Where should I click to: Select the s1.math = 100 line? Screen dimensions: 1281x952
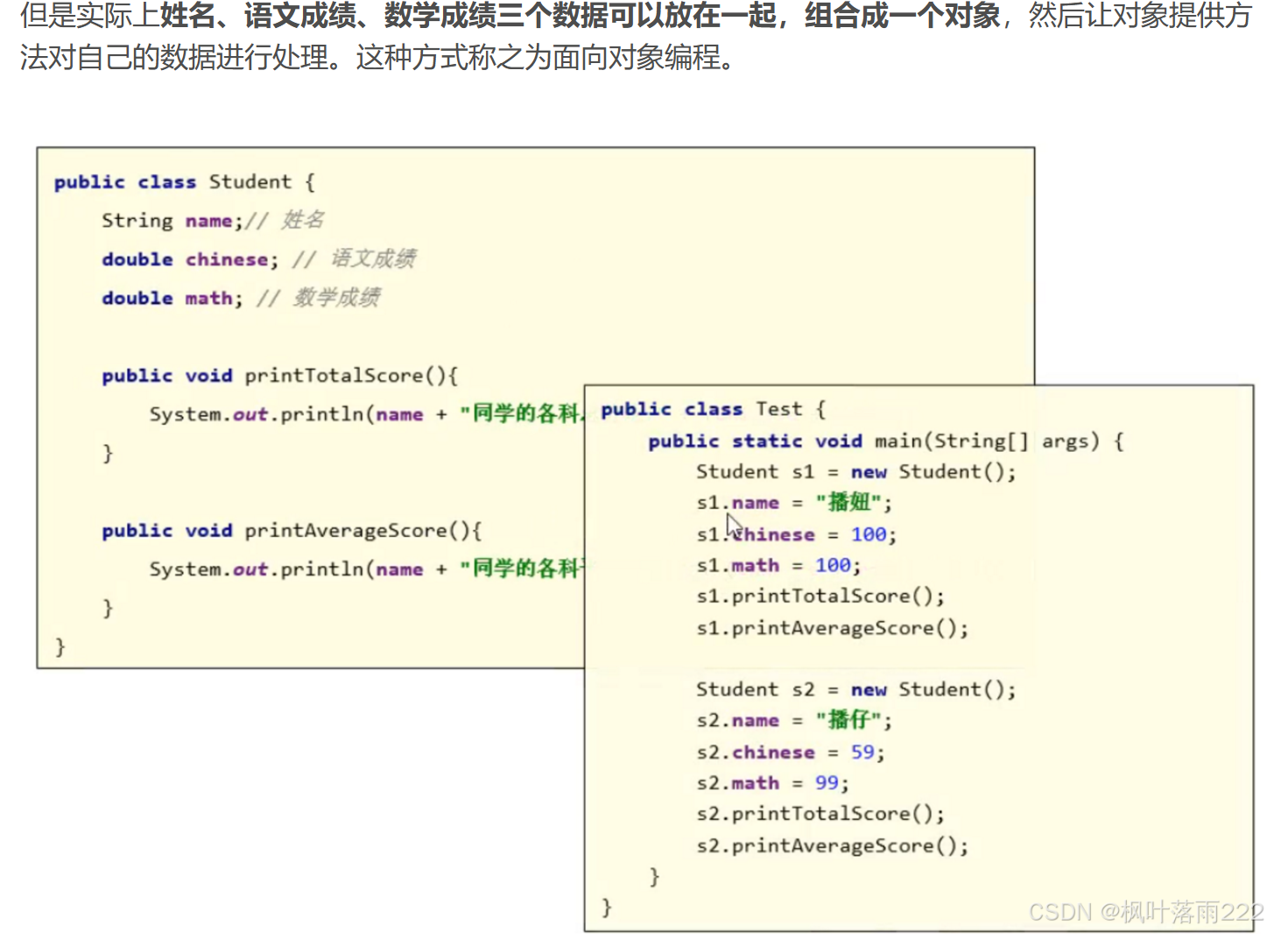[775, 565]
